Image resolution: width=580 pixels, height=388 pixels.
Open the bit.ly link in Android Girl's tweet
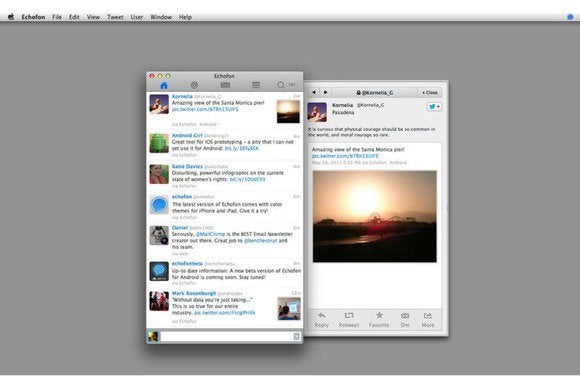(x=242, y=148)
